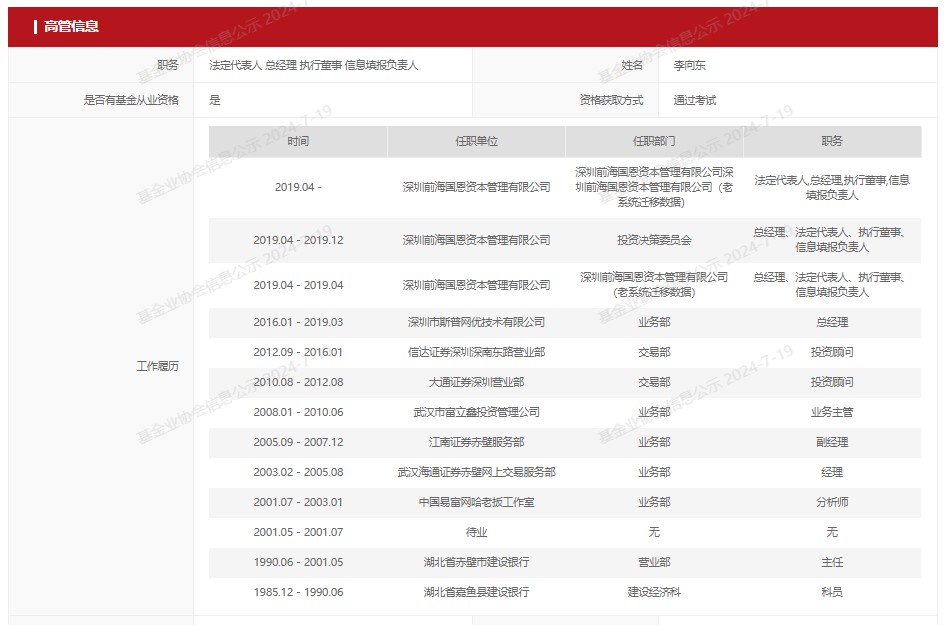Click the 营业部 department cell
This screenshot has width=945, height=625.
[654, 562]
